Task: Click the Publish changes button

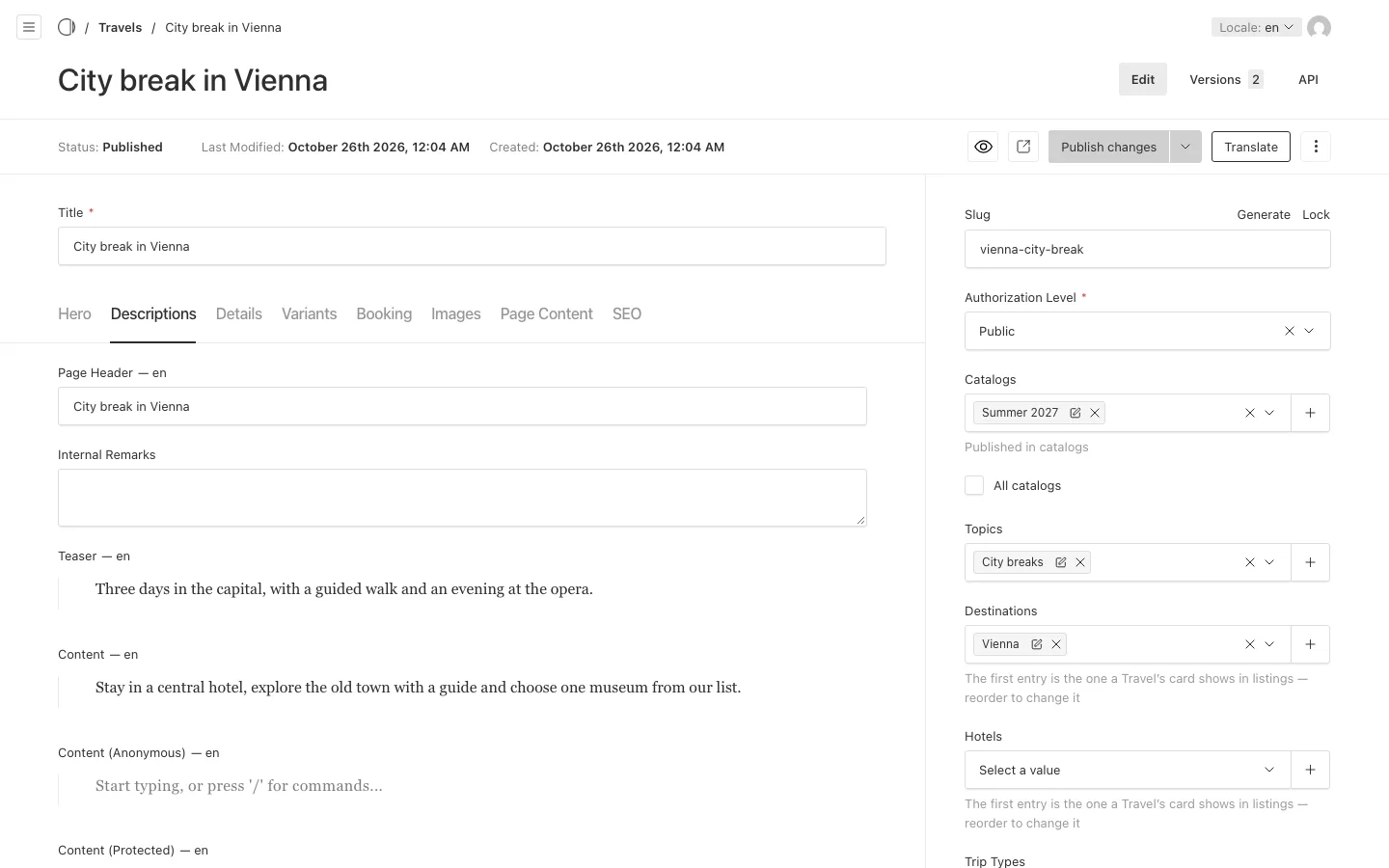Action: click(x=1108, y=147)
